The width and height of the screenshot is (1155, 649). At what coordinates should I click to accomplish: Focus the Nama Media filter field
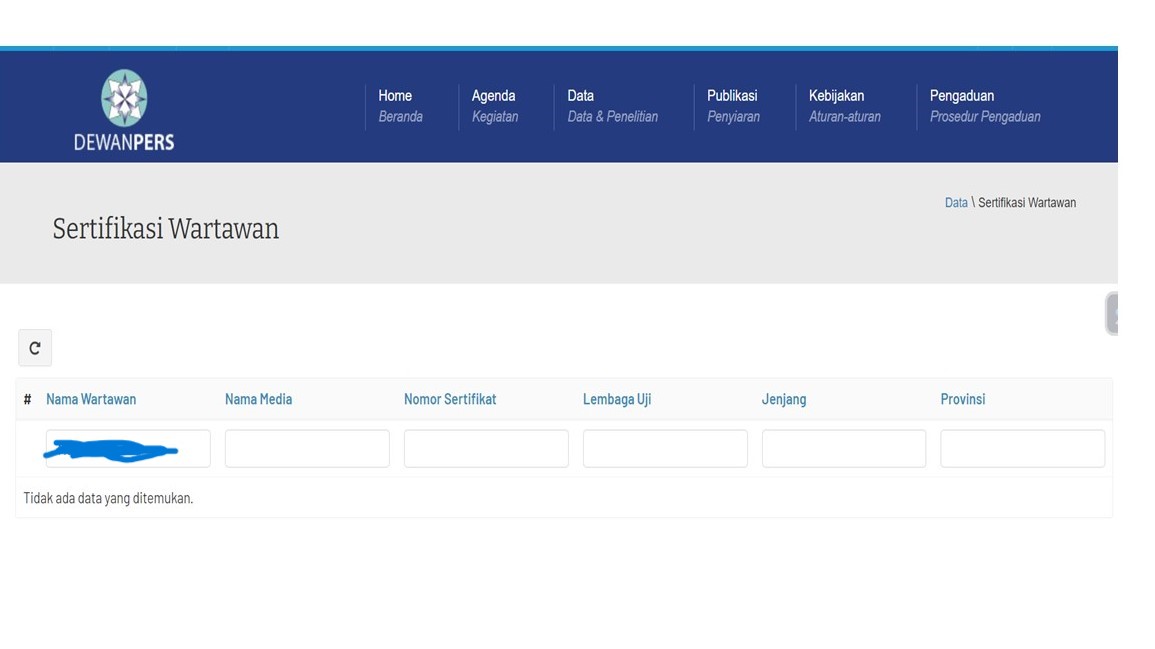307,449
